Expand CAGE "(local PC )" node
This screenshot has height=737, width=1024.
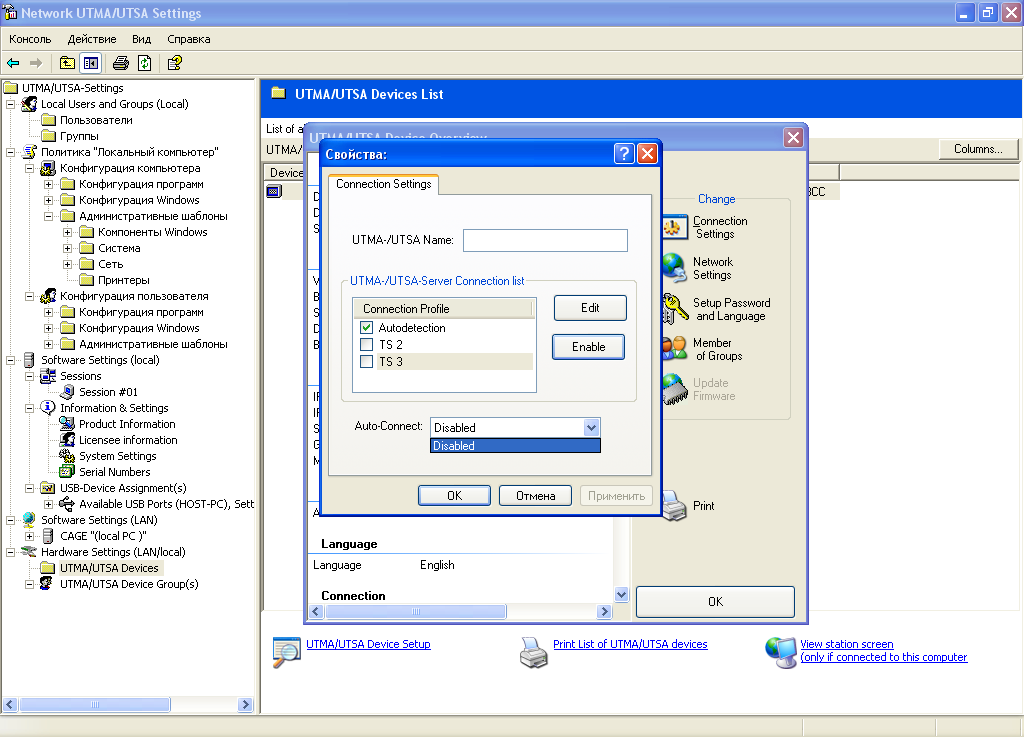point(29,536)
